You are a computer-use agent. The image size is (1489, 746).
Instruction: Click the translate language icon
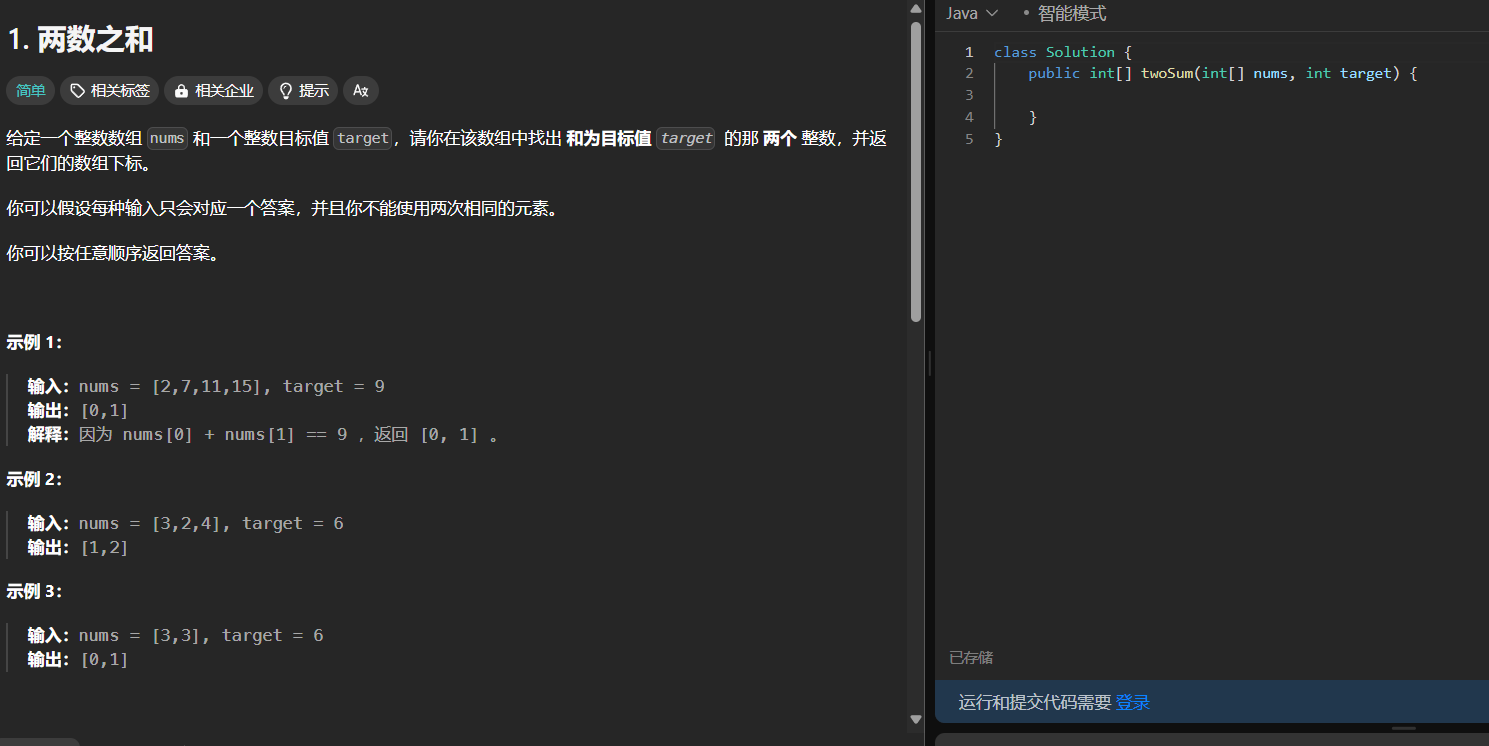coord(361,91)
